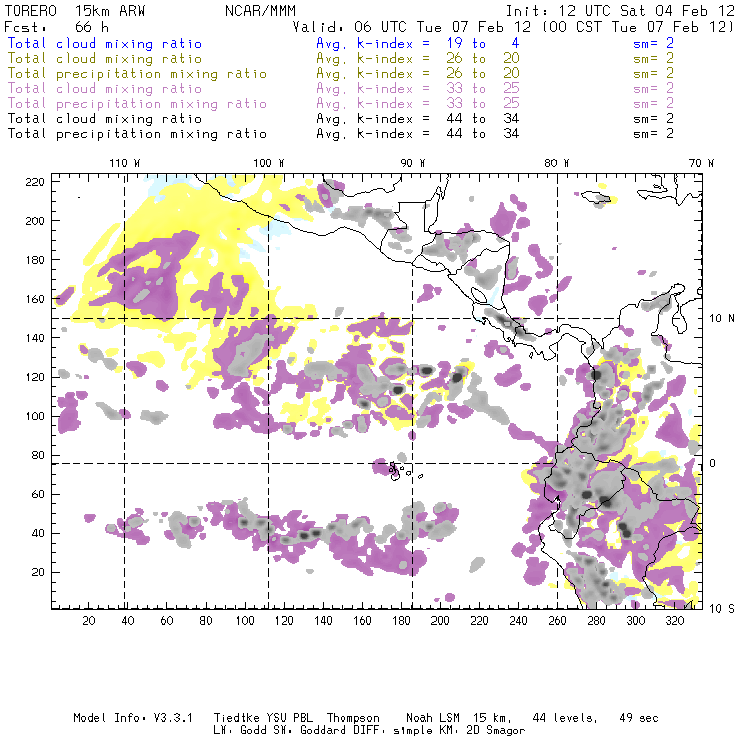Click the 'Model Info: V3.3.1' footer text

coord(133,718)
